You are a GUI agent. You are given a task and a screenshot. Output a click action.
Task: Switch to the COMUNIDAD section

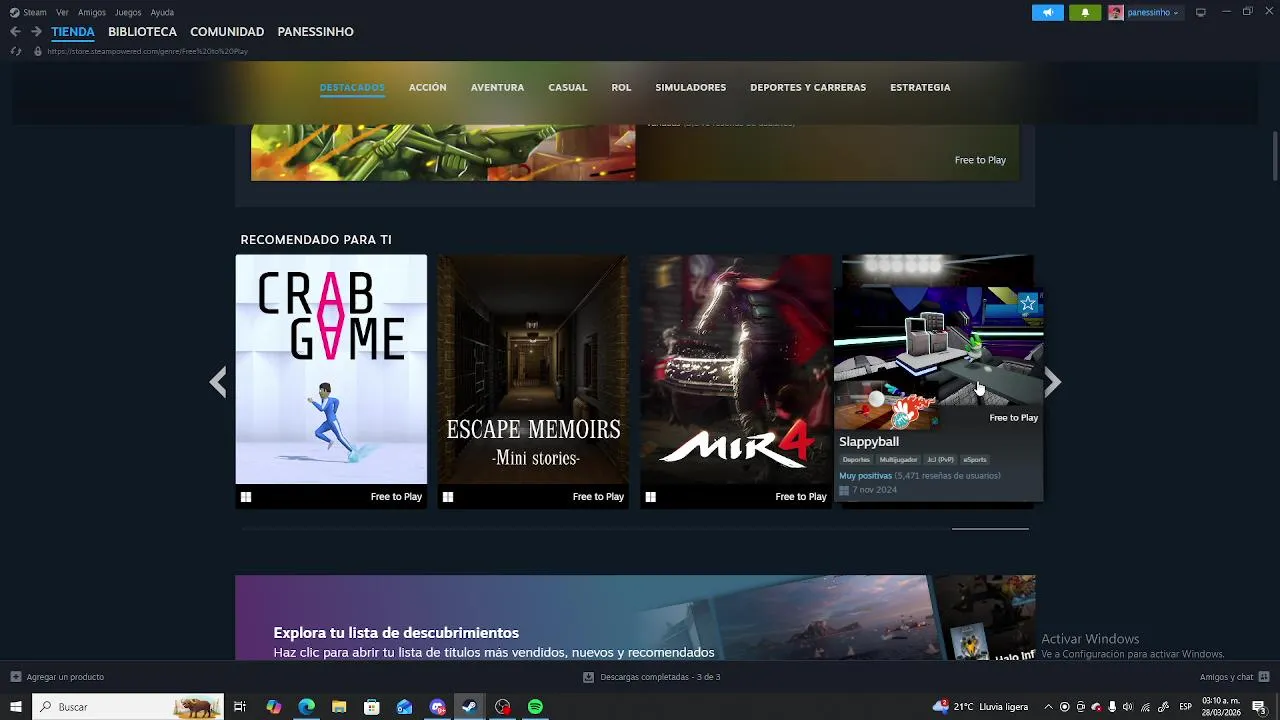[x=227, y=32]
